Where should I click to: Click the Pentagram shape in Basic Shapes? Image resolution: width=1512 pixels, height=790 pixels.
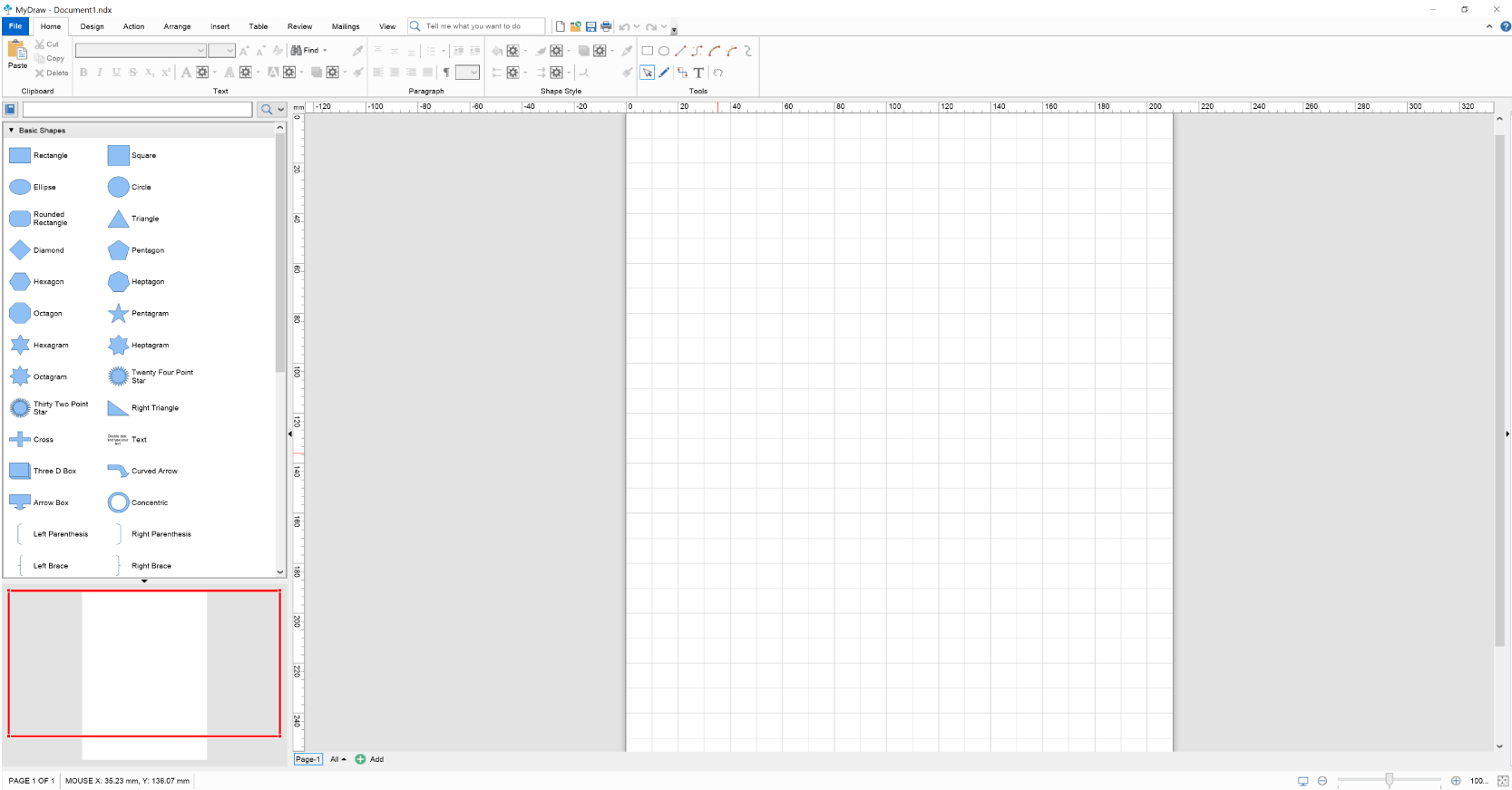click(118, 314)
